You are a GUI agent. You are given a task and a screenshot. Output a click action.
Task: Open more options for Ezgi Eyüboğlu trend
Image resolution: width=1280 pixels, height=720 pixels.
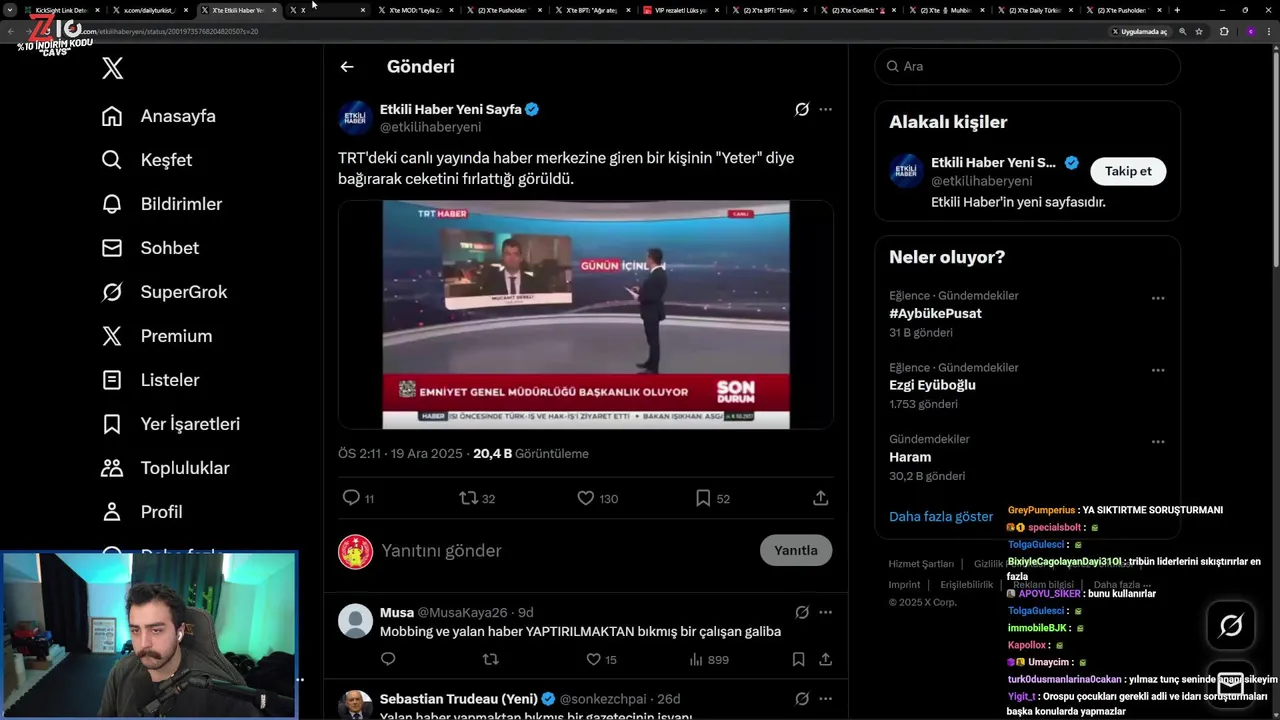coord(1157,370)
